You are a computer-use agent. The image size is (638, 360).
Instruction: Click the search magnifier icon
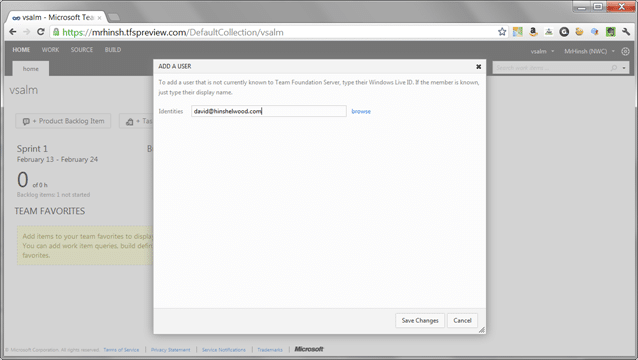click(614, 68)
